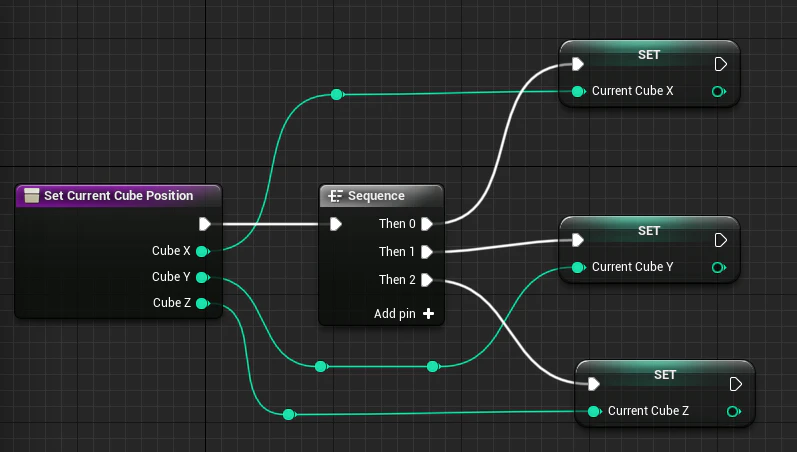Viewport: 797px width, 452px height.
Task: Click the Current Cube X label
Action: [x=632, y=91]
